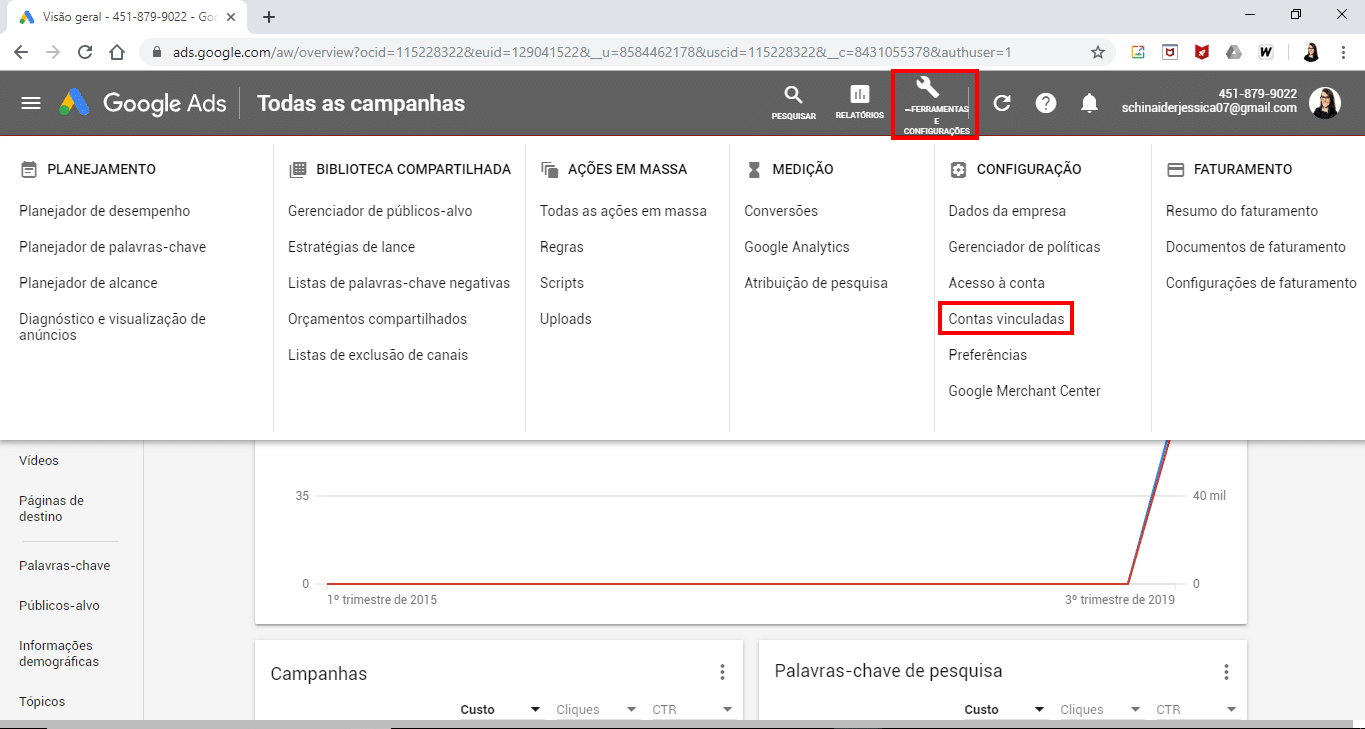Open Preferências under Configuração
The width and height of the screenshot is (1365, 729).
(987, 355)
